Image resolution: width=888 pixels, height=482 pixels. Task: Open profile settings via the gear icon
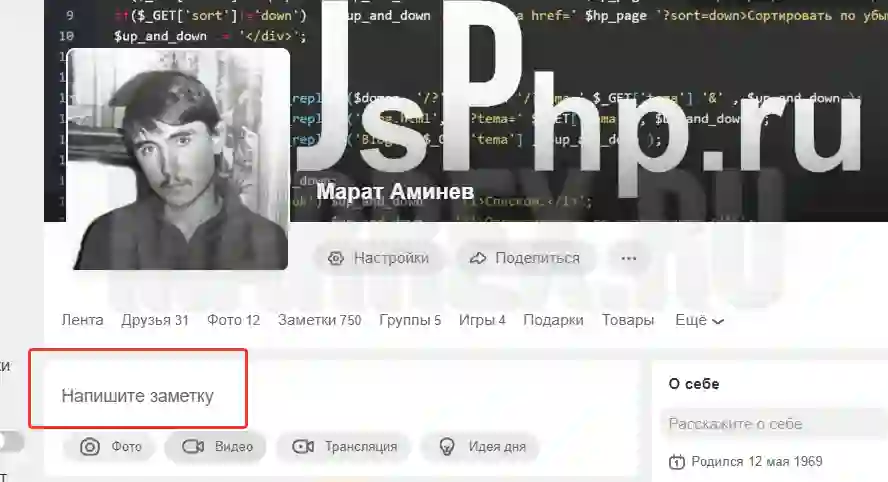[336, 258]
